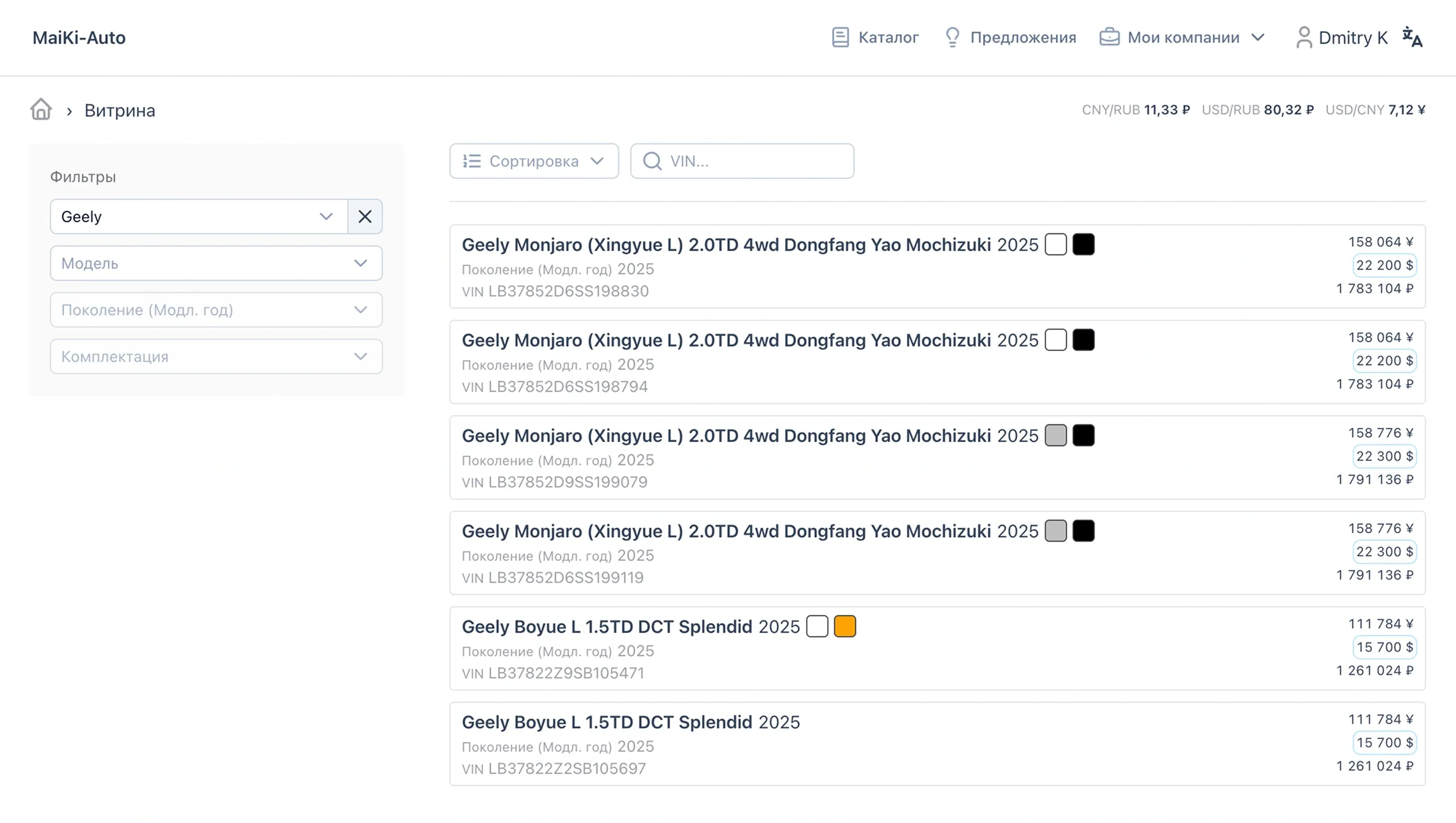The height and width of the screenshot is (823, 1456).
Task: Click the language translation icon
Action: pyautogui.click(x=1413, y=37)
